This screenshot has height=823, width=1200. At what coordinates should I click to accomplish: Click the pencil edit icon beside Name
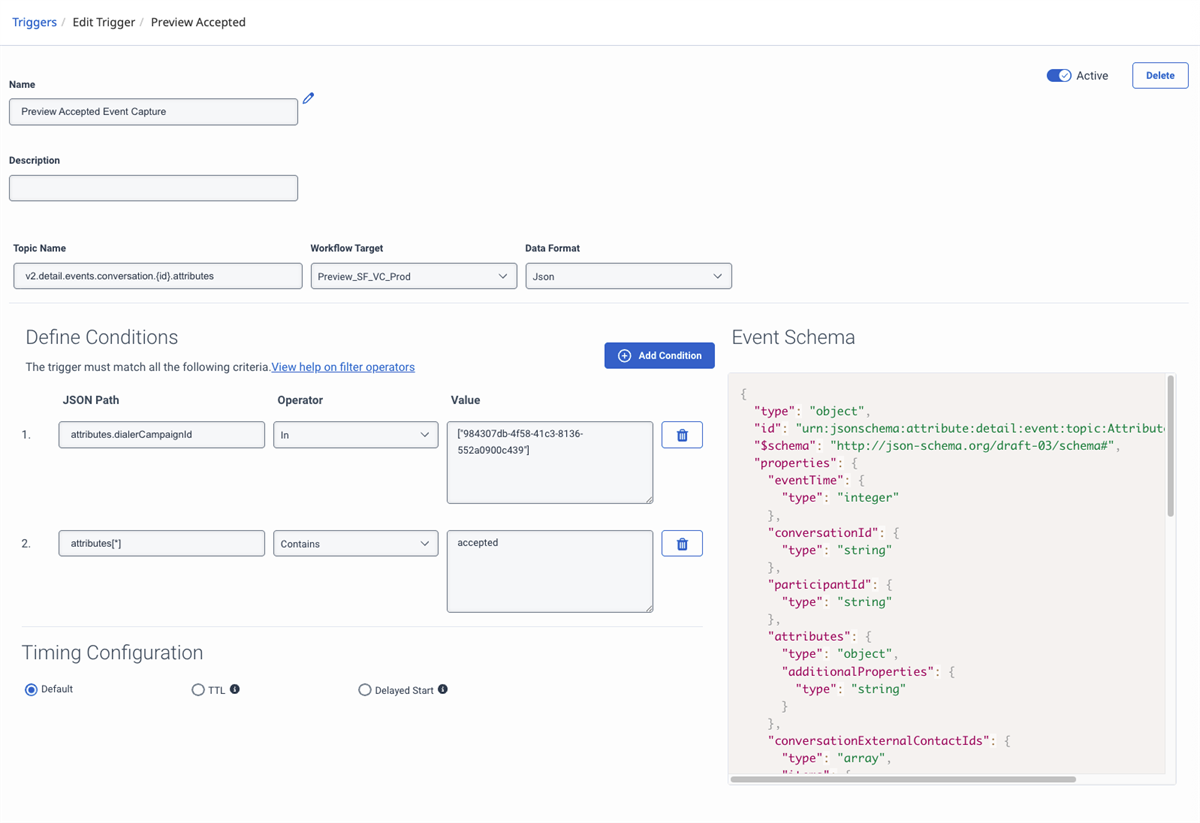[309, 98]
